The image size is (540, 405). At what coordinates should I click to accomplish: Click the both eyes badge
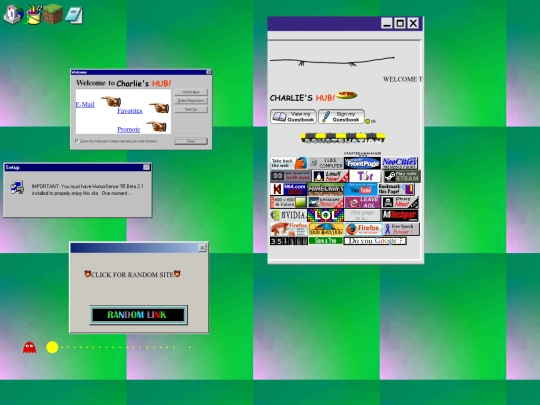290,176
